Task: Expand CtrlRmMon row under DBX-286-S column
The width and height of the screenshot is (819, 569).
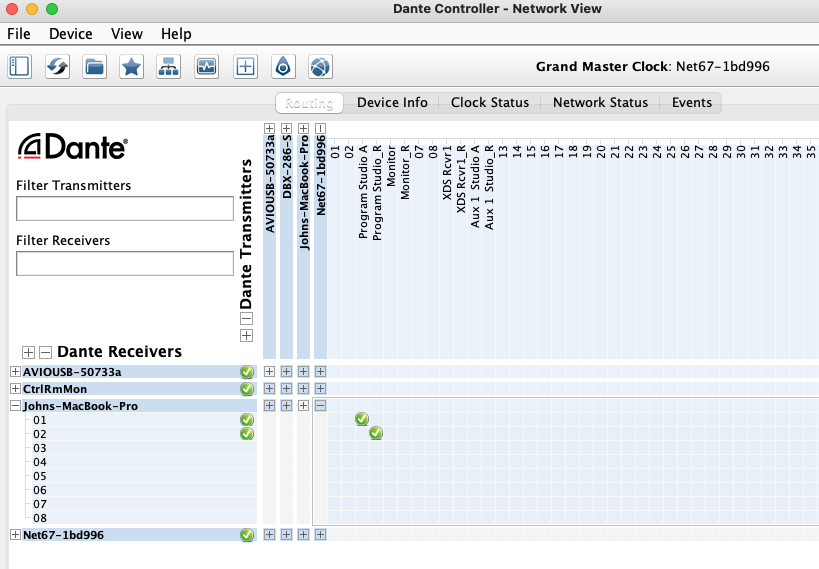Action: click(x=286, y=389)
